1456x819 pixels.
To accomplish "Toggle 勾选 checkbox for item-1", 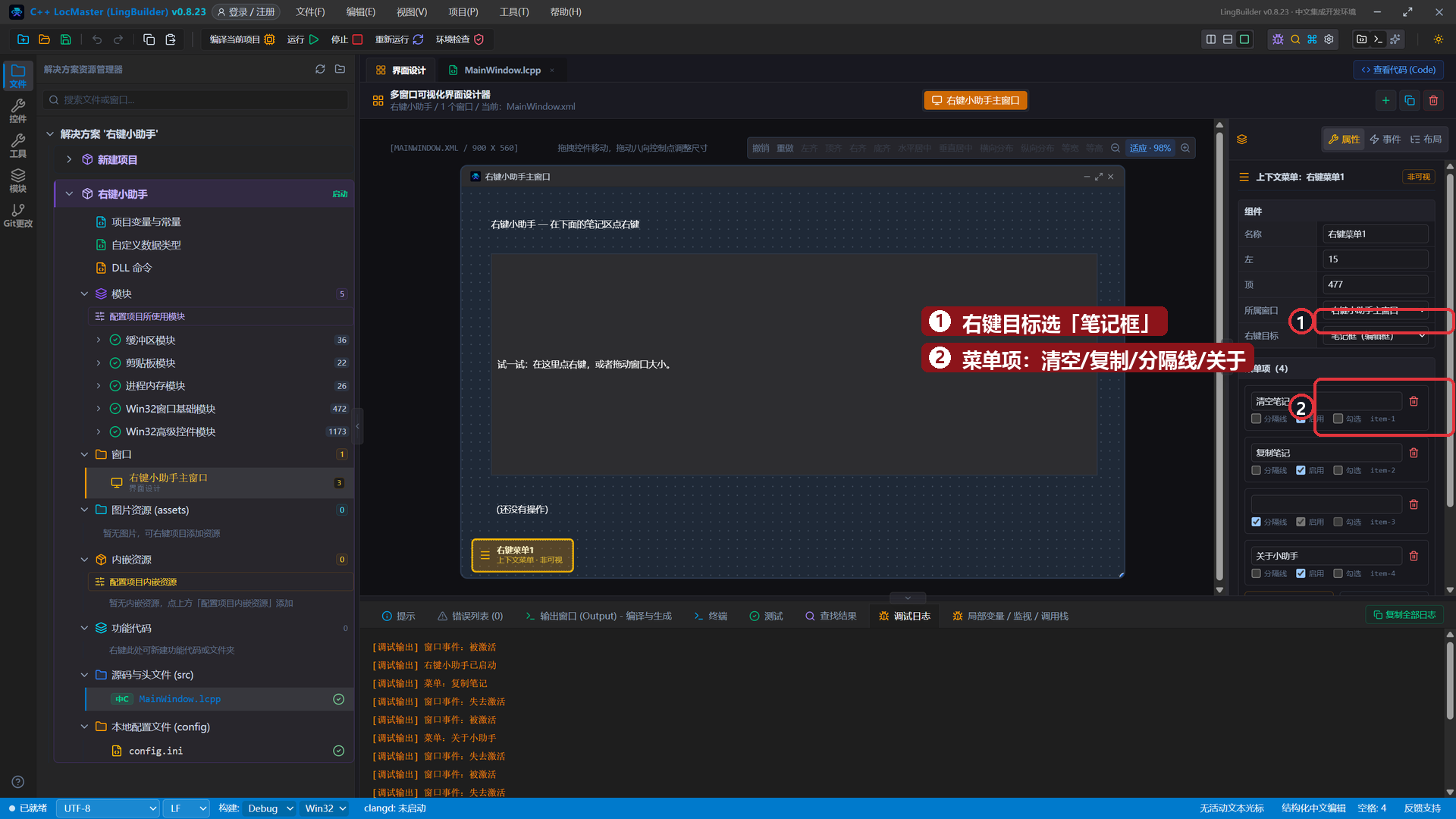I will (1338, 419).
